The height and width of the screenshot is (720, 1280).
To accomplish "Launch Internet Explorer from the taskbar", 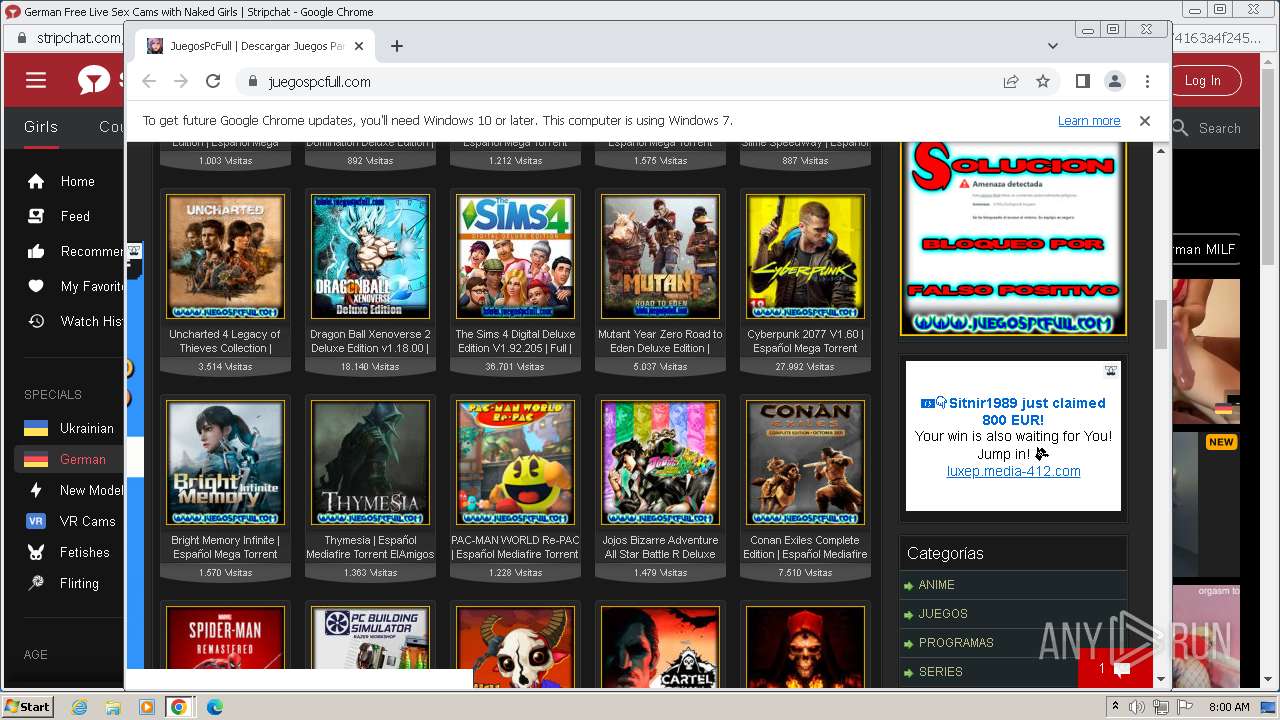I will click(80, 707).
